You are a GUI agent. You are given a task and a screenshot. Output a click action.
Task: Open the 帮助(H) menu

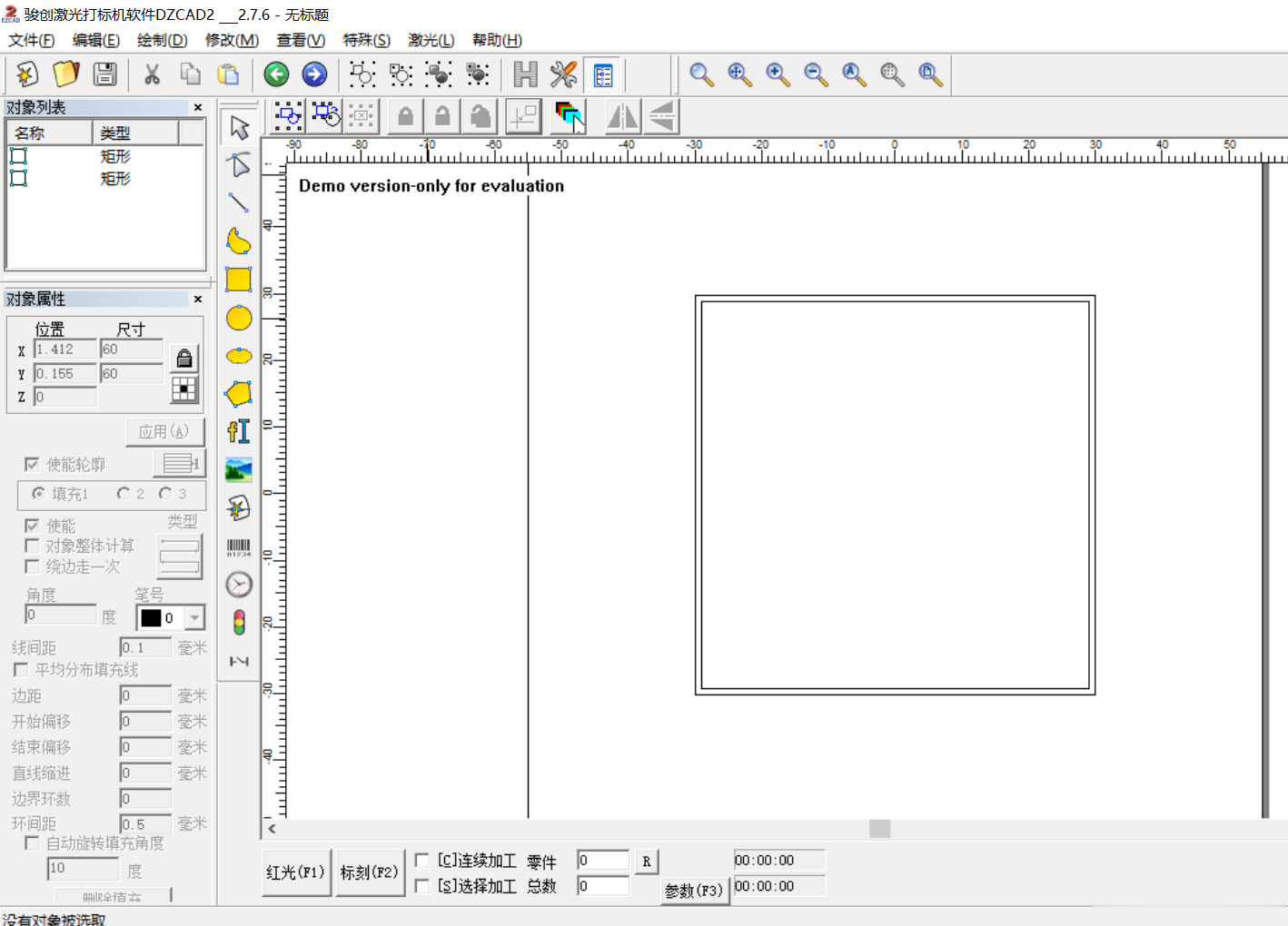click(497, 40)
